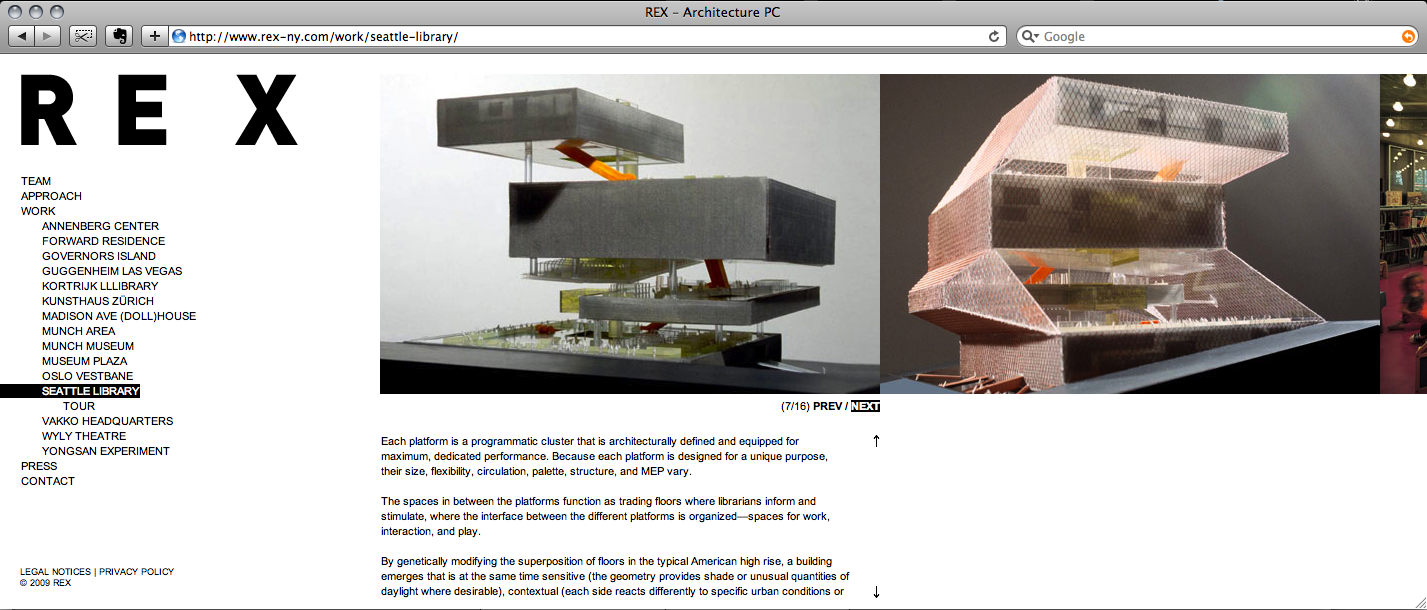The image size is (1427, 610).
Task: Open the TEAM section
Action: point(36,180)
